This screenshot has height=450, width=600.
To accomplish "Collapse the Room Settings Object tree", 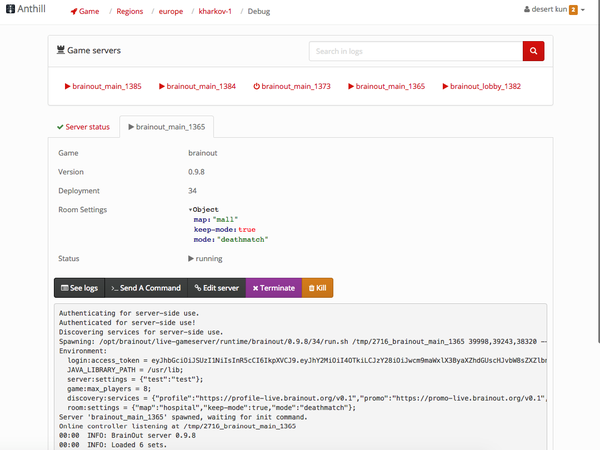I will [190, 209].
